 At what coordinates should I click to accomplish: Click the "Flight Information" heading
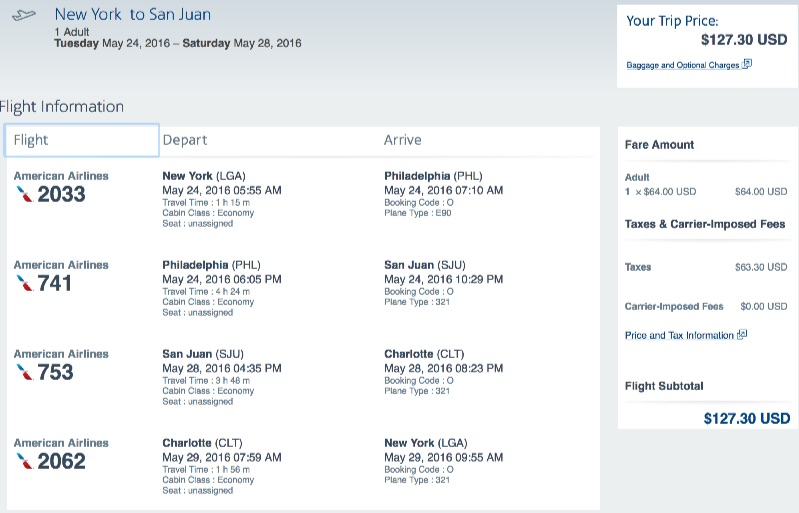pyautogui.click(x=62, y=106)
